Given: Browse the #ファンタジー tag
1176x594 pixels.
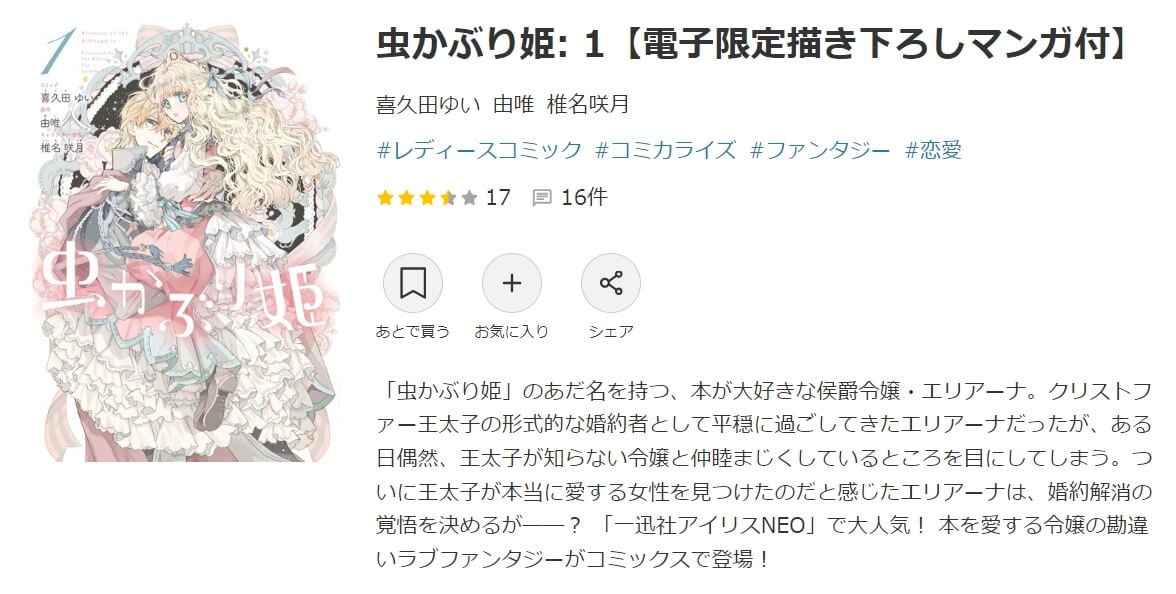Looking at the screenshot, I should [x=820, y=150].
